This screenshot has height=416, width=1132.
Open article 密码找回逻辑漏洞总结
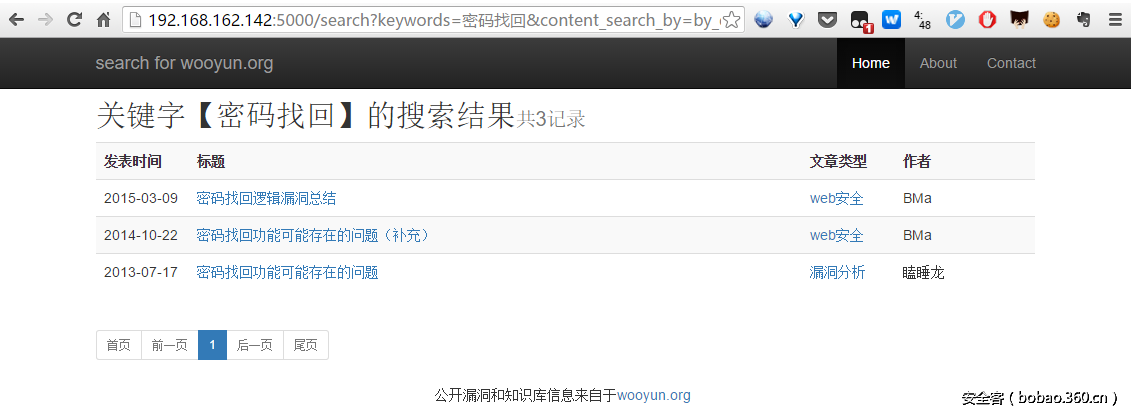(x=266, y=199)
